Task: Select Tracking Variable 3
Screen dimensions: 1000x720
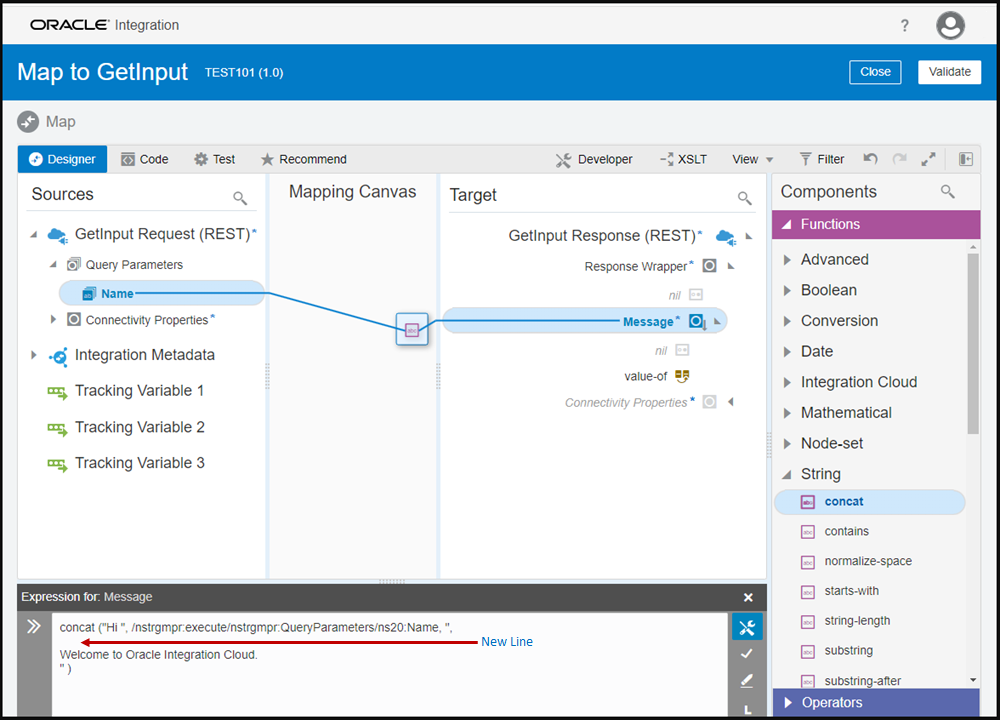Action: (140, 463)
